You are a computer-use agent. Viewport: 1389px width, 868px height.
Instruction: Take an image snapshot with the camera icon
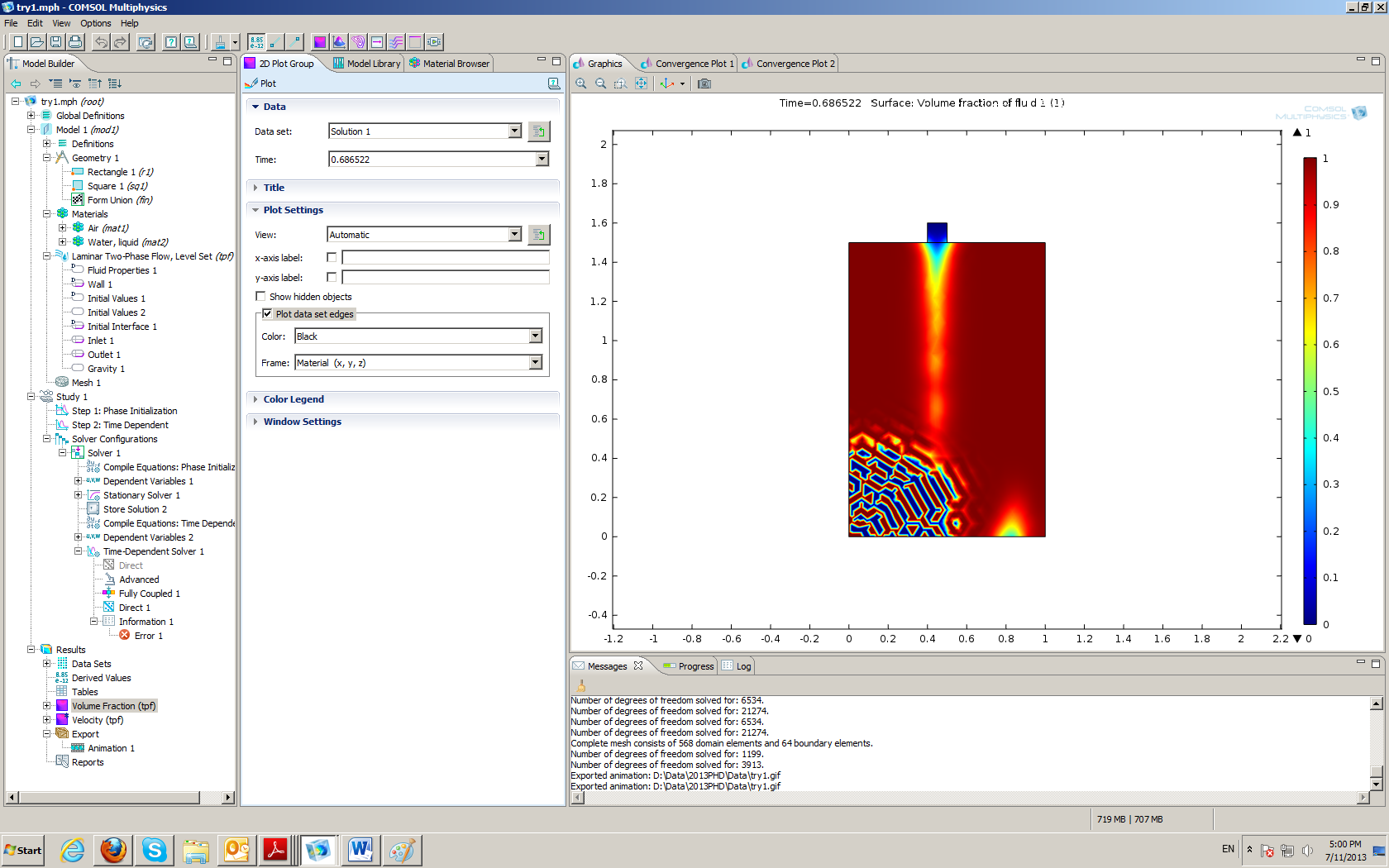704,83
